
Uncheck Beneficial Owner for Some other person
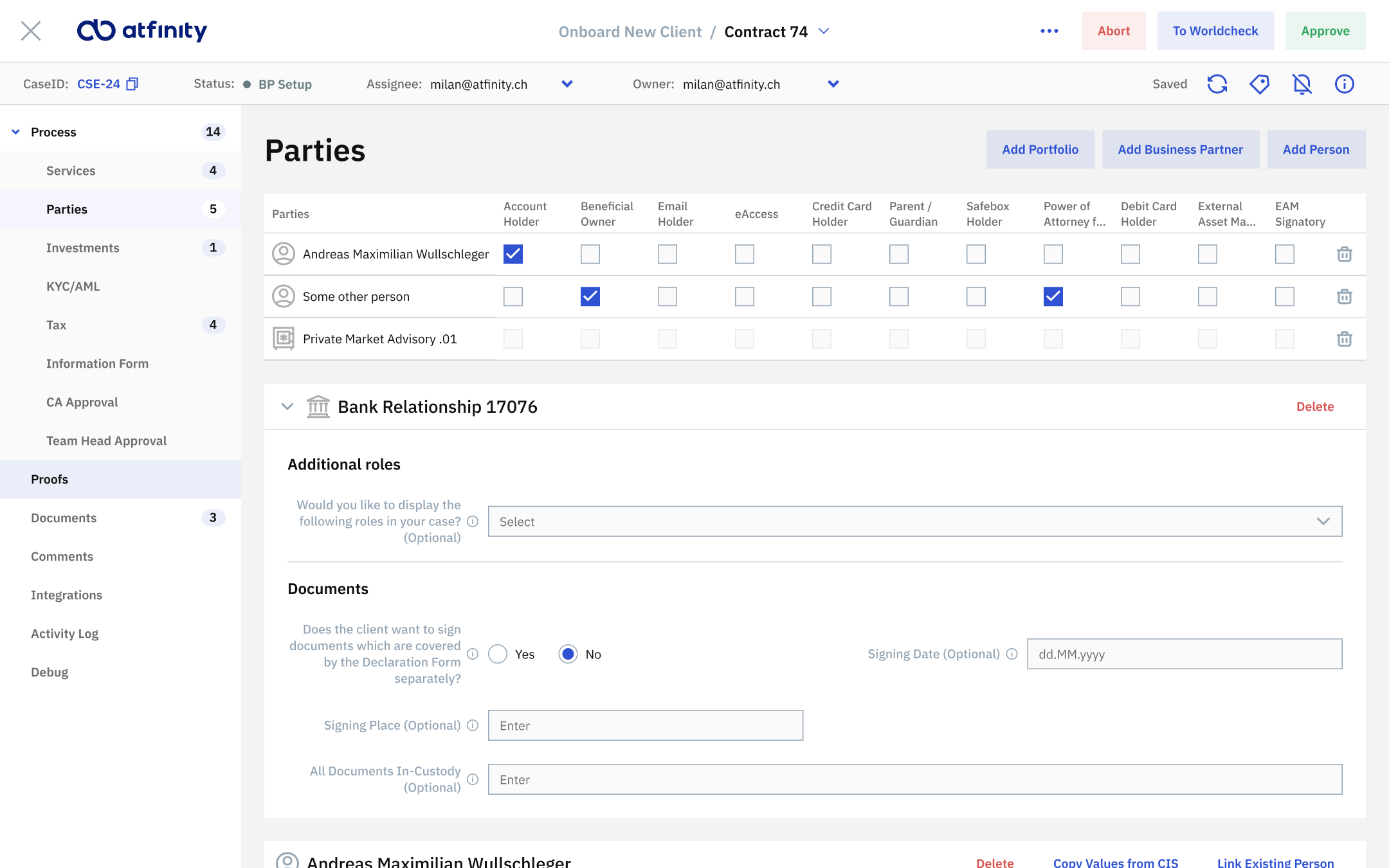(590, 296)
